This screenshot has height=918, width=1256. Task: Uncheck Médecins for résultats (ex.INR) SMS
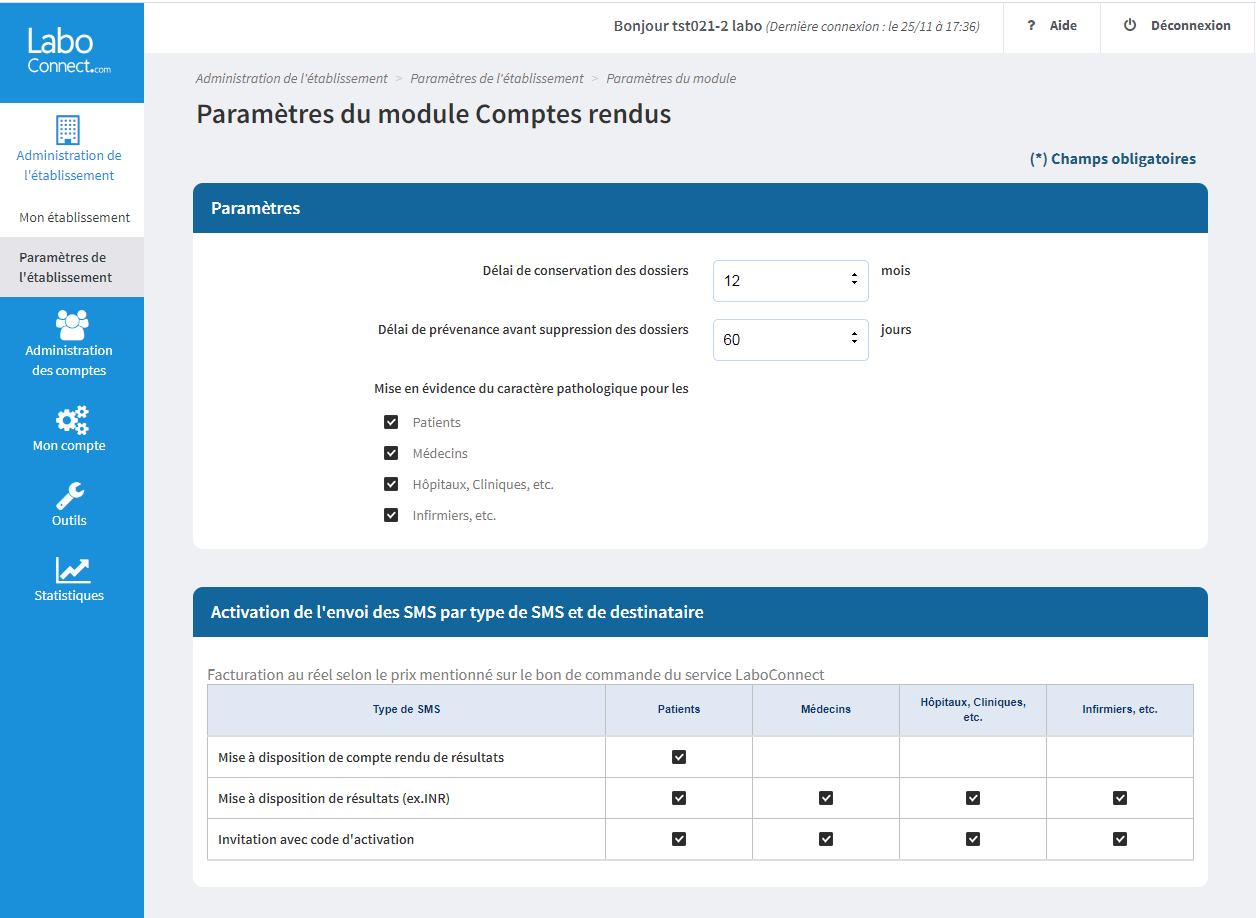coord(826,798)
